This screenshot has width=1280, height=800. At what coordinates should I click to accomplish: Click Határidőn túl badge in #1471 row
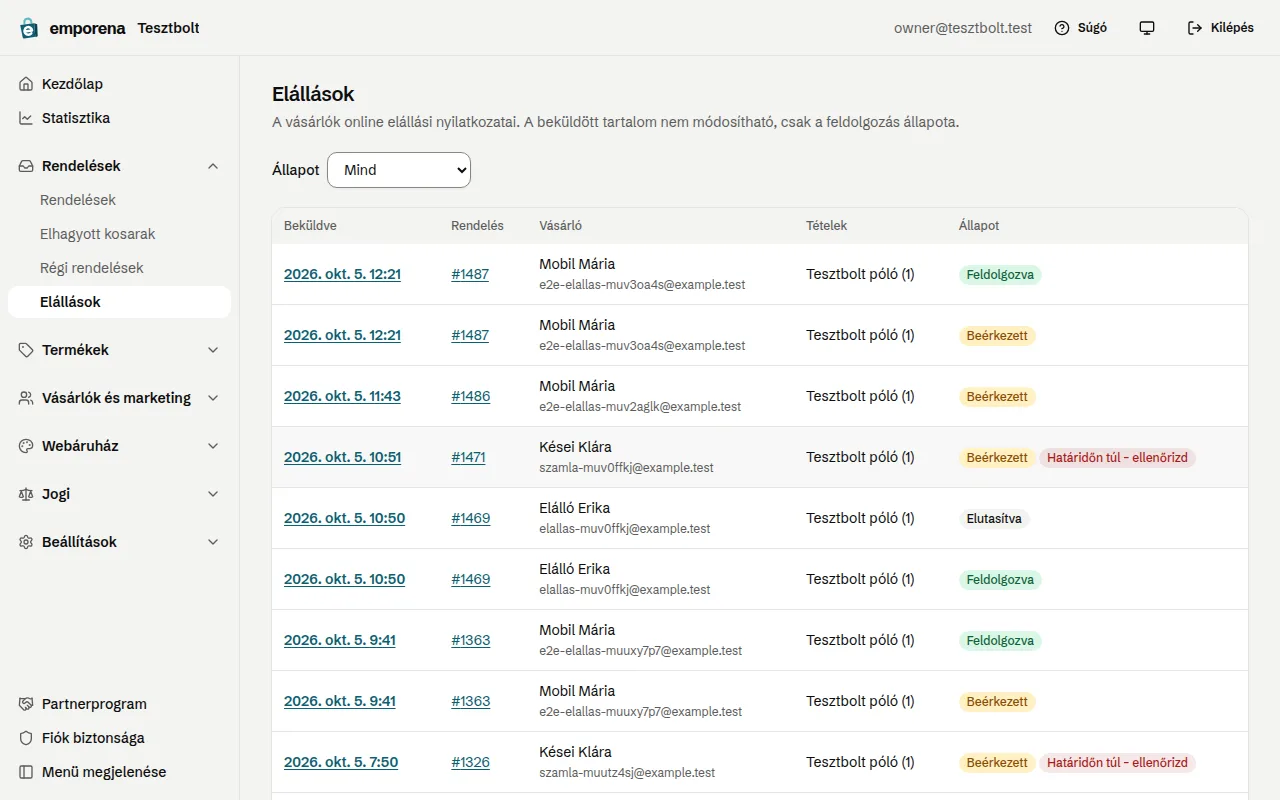coord(1118,458)
